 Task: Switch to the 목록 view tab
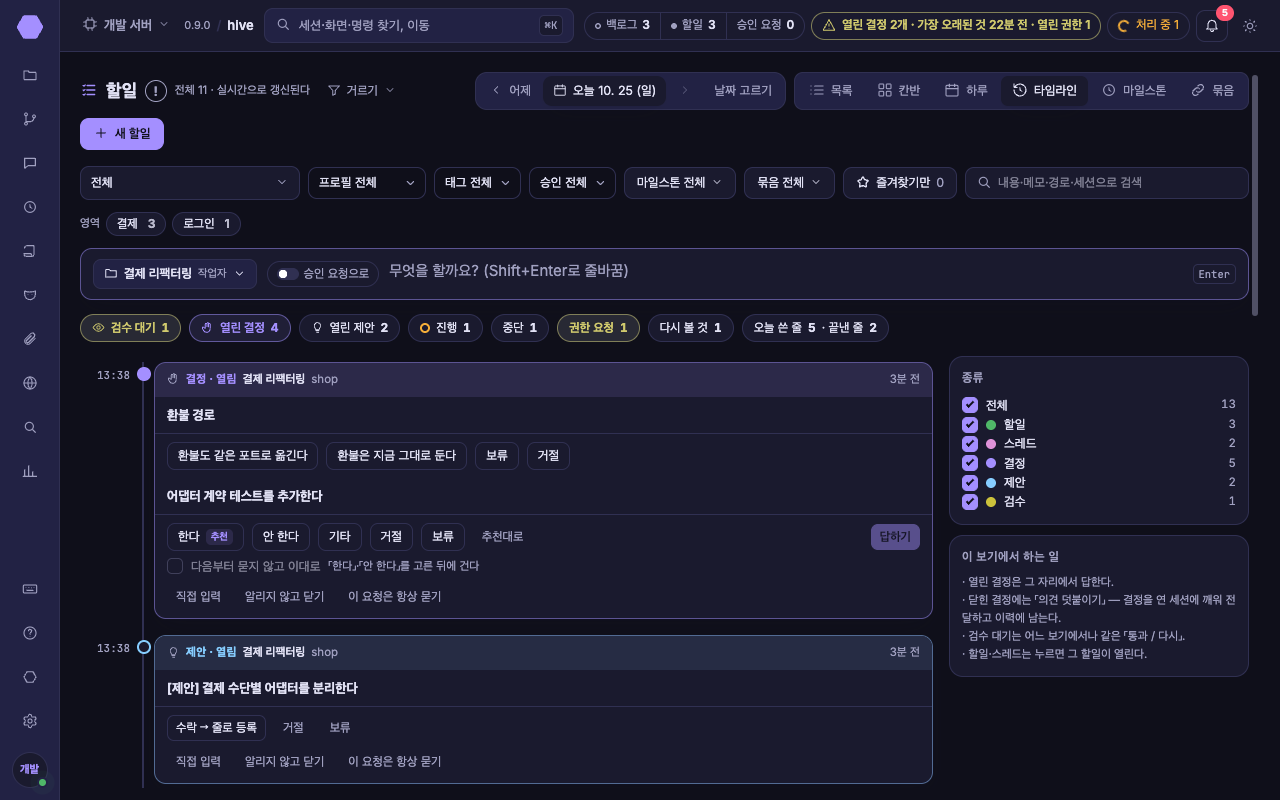point(831,90)
